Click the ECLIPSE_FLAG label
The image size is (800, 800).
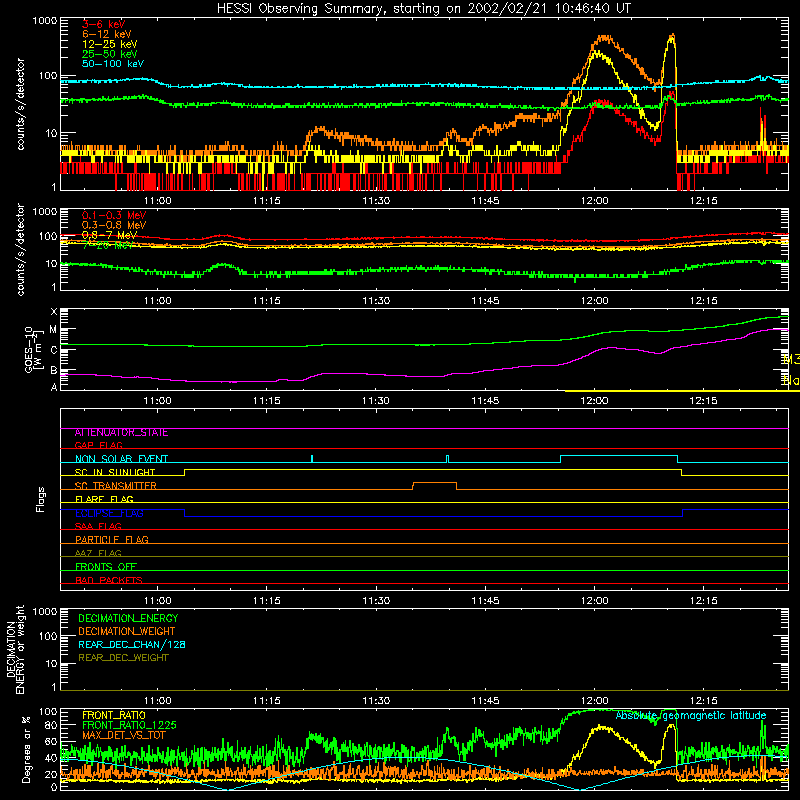click(109, 513)
